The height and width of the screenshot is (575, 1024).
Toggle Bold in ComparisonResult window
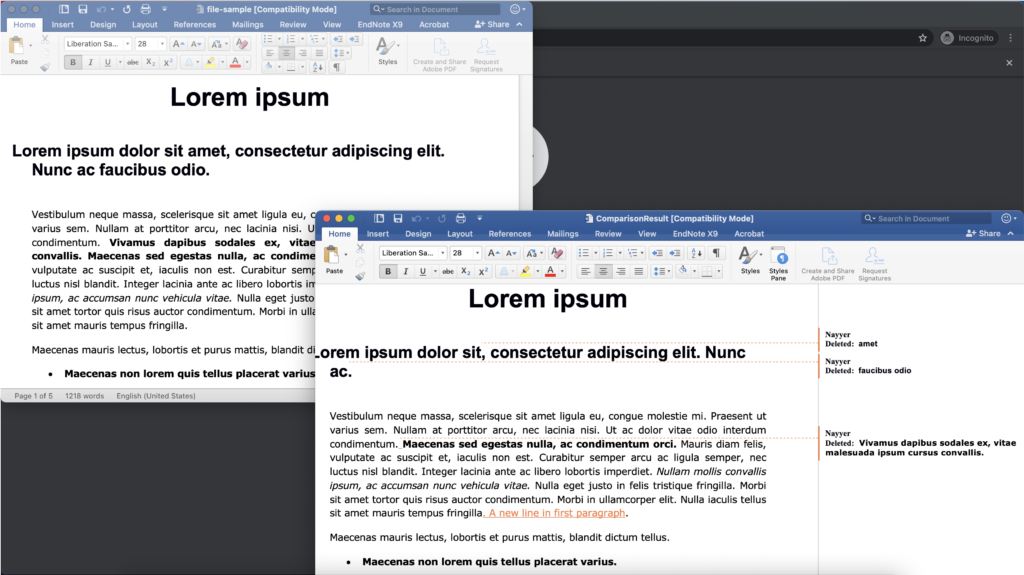pos(388,272)
